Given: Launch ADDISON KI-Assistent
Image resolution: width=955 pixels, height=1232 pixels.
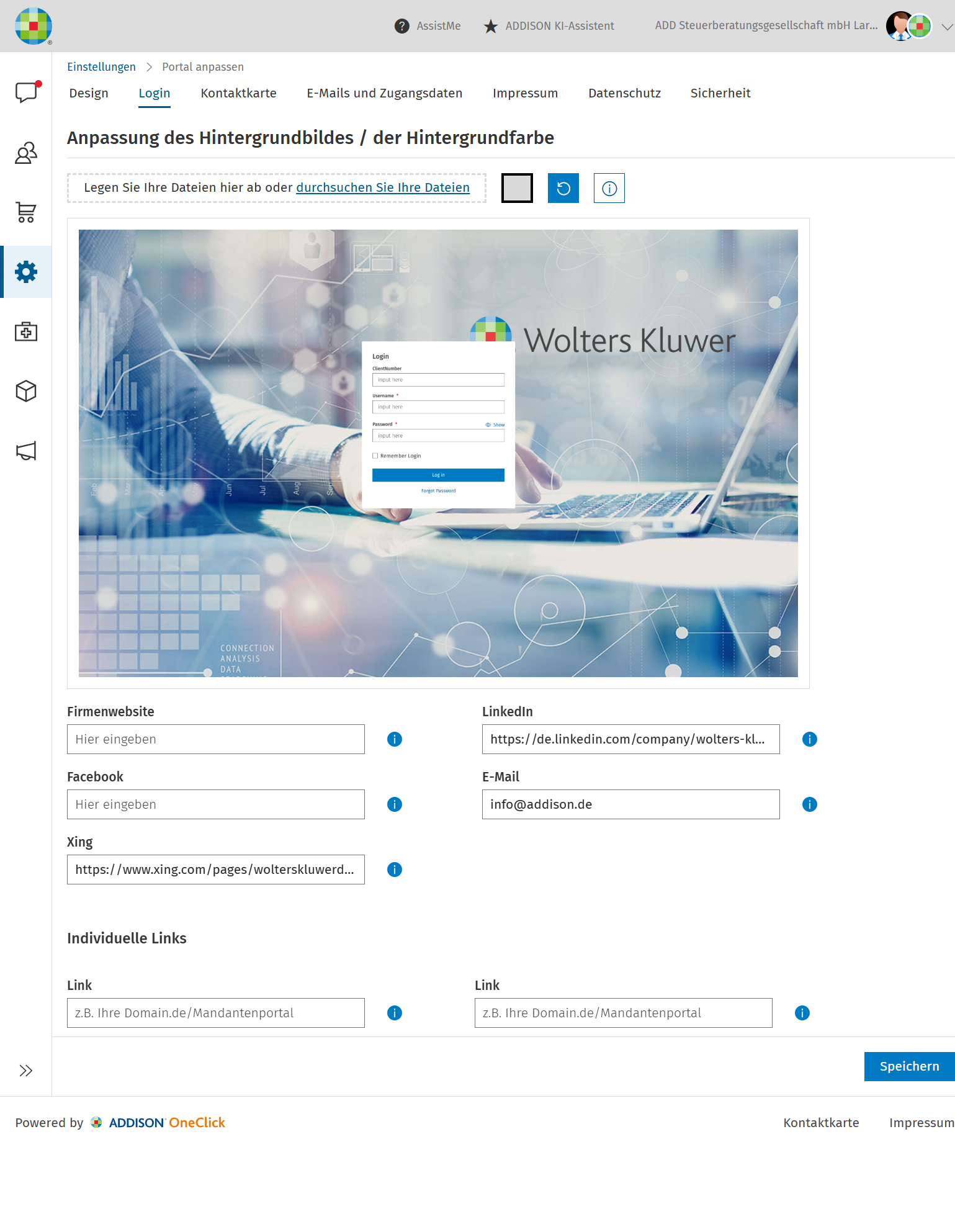Looking at the screenshot, I should click(549, 26).
